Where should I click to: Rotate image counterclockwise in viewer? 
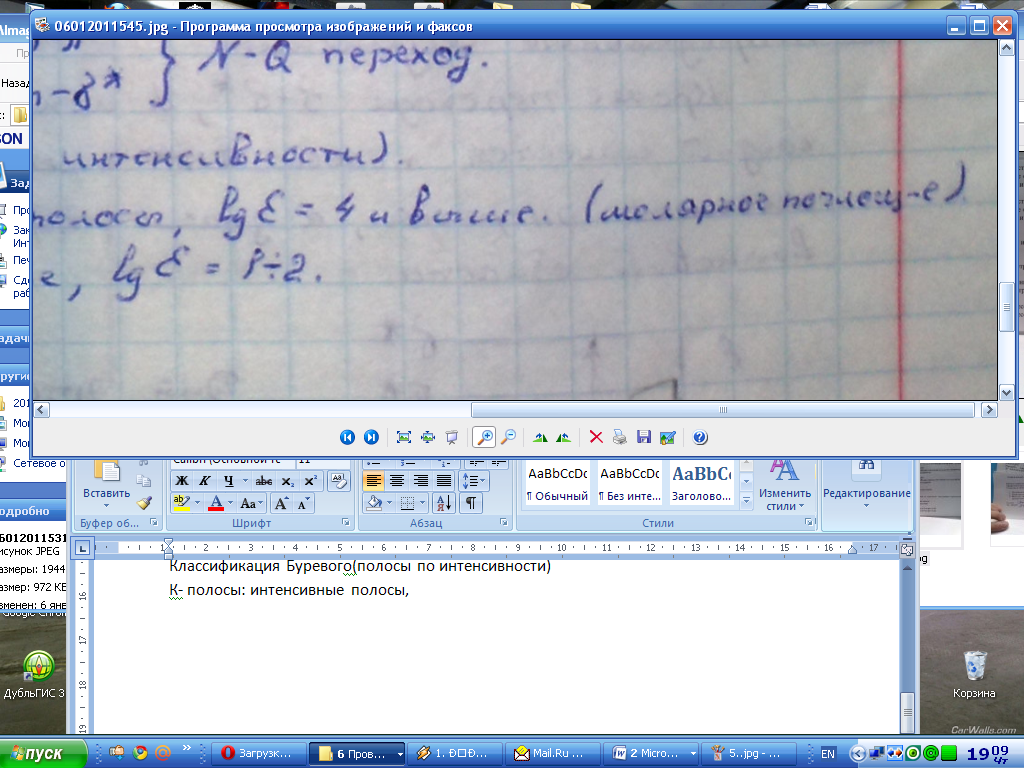[563, 438]
